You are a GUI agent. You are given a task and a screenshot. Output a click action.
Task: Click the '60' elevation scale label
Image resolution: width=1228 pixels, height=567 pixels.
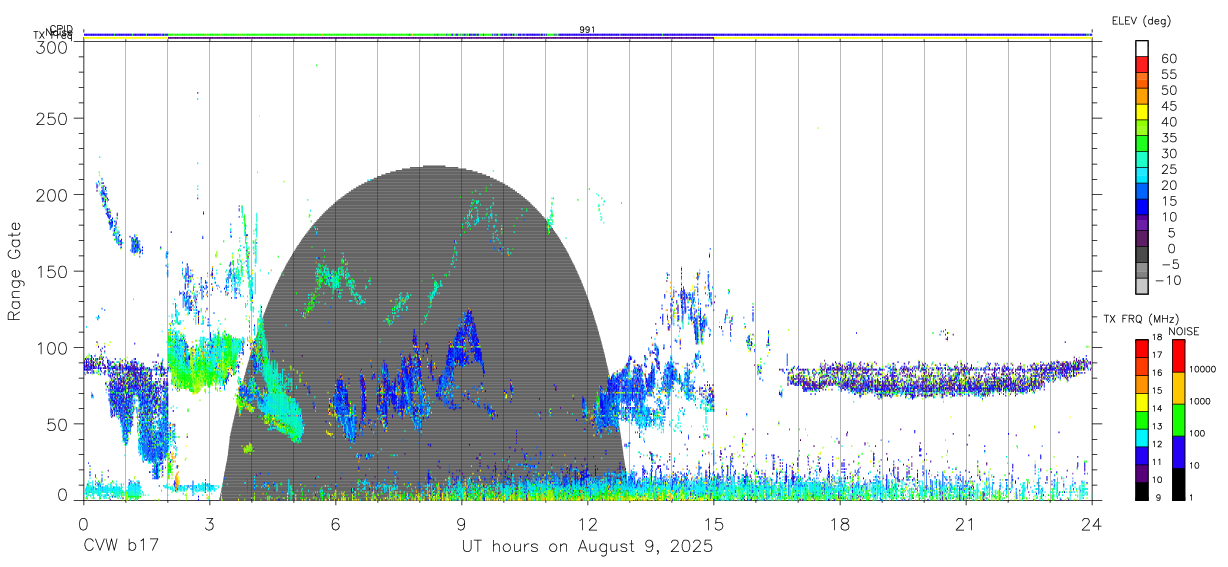tap(1168, 59)
